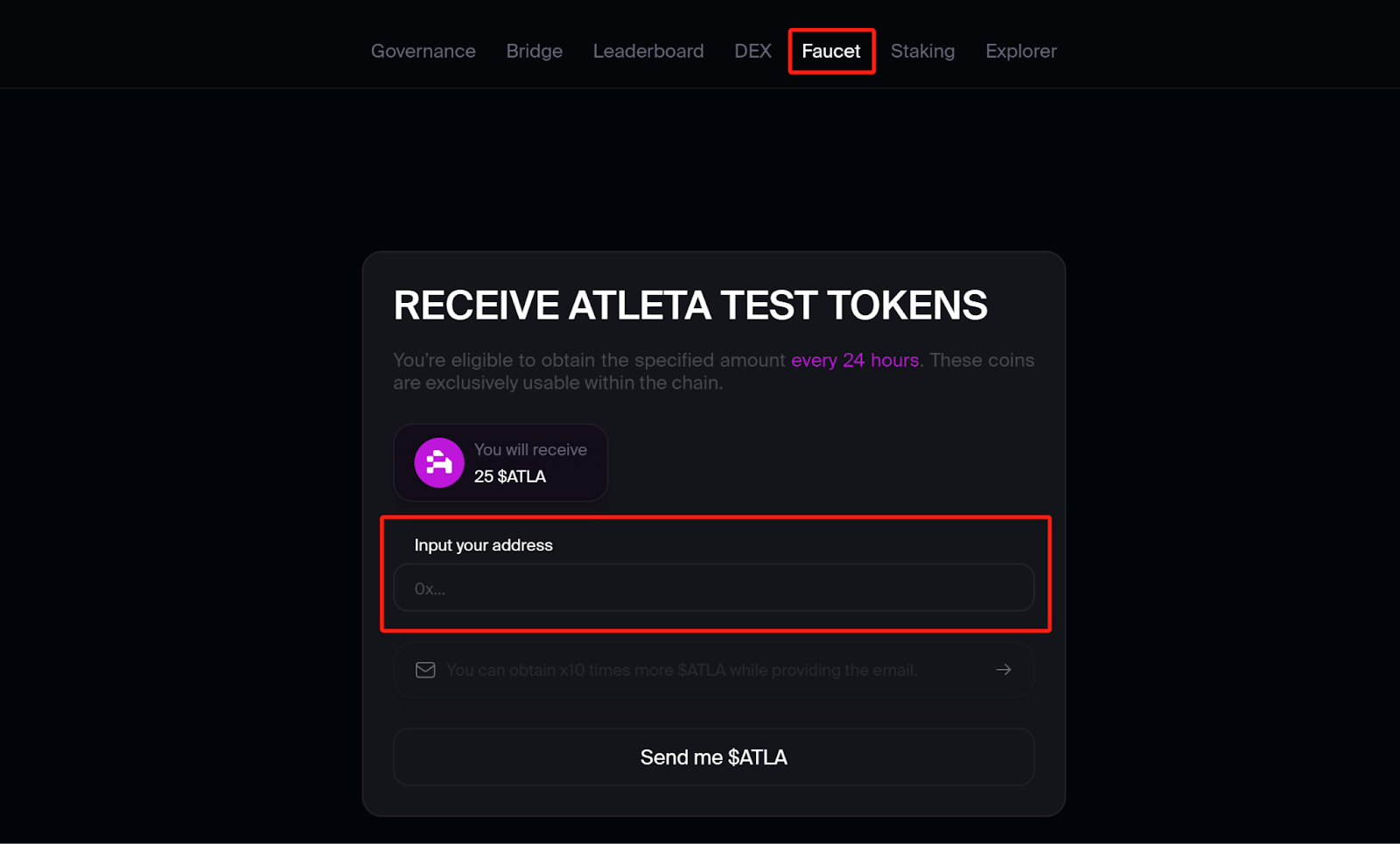Click the 'You will receive' card

coord(500,462)
